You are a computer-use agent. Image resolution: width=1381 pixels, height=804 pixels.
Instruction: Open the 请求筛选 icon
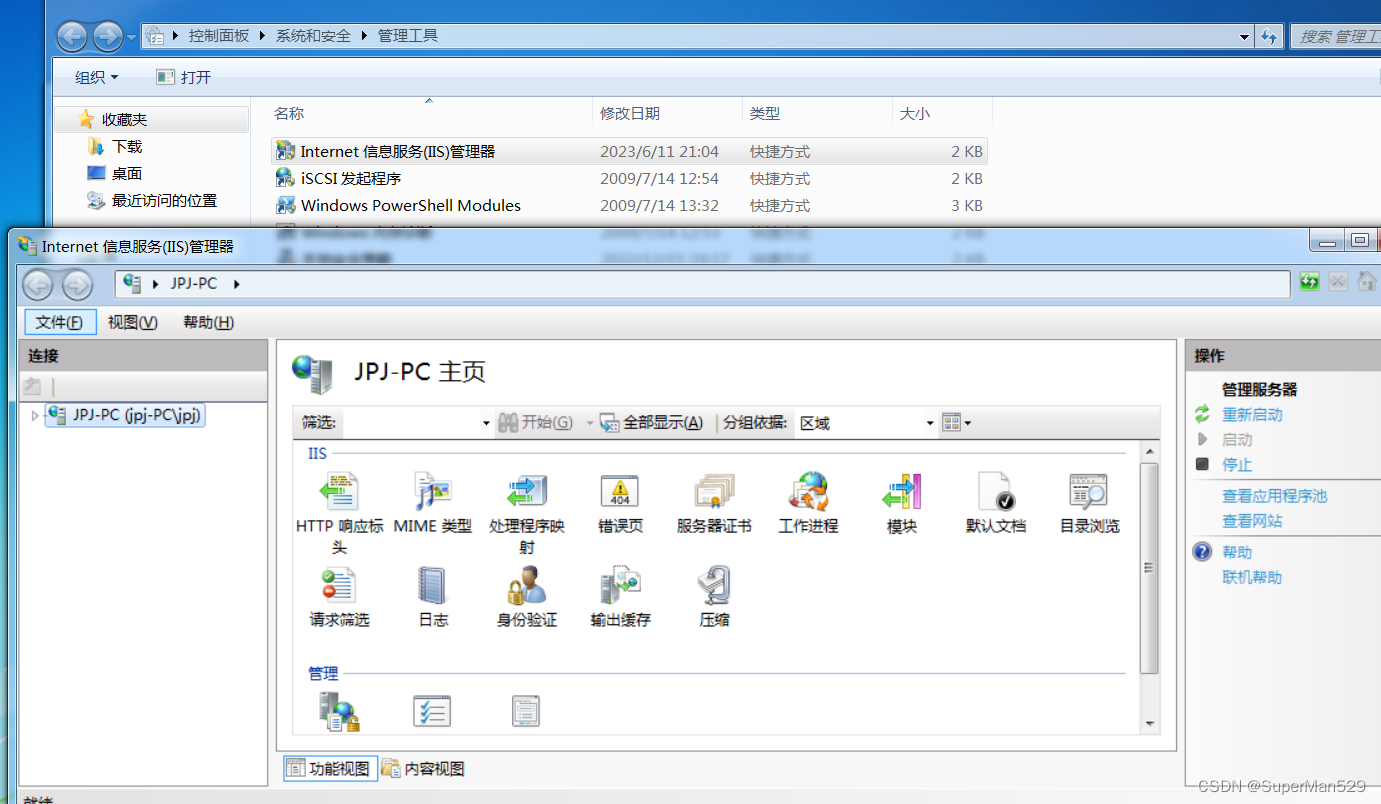pos(340,586)
